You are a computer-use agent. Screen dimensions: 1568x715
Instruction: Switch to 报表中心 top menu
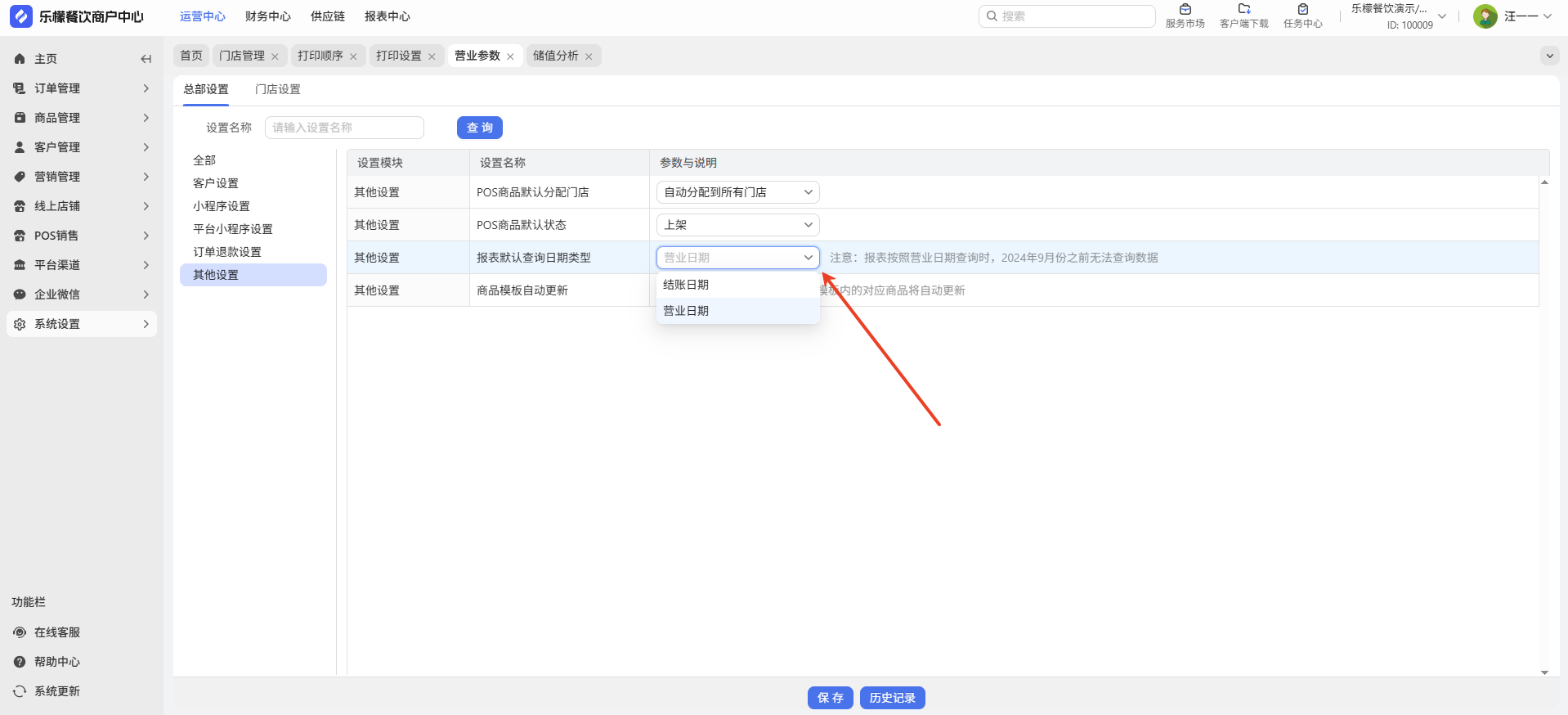pos(388,16)
